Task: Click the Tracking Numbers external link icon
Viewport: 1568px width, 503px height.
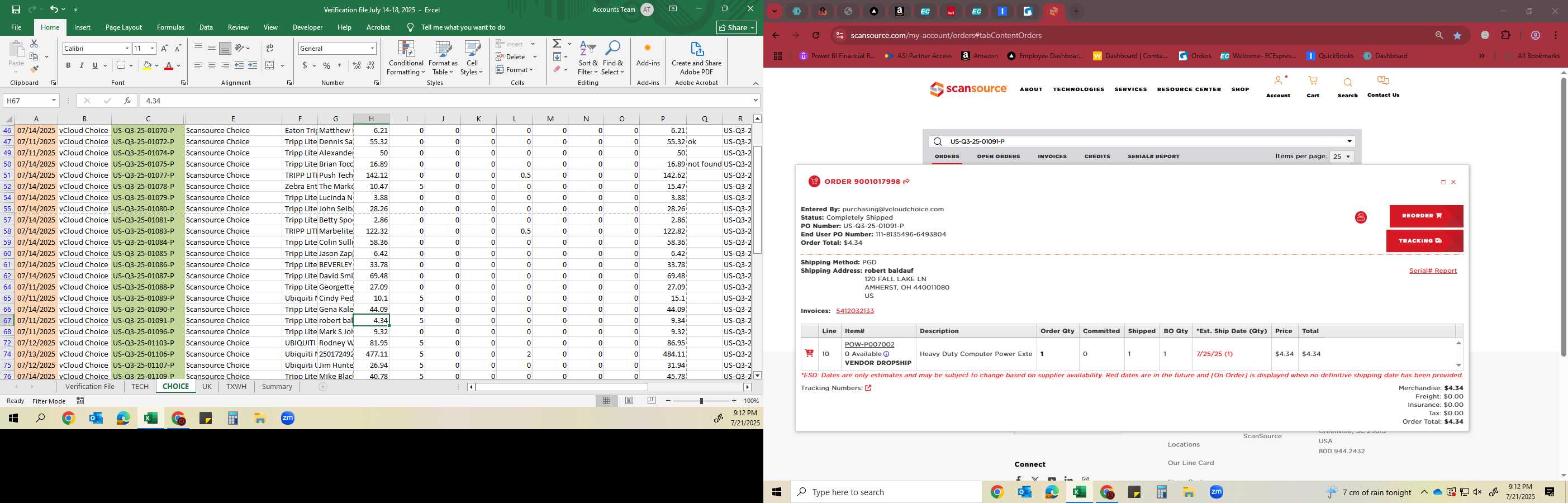Action: point(867,388)
